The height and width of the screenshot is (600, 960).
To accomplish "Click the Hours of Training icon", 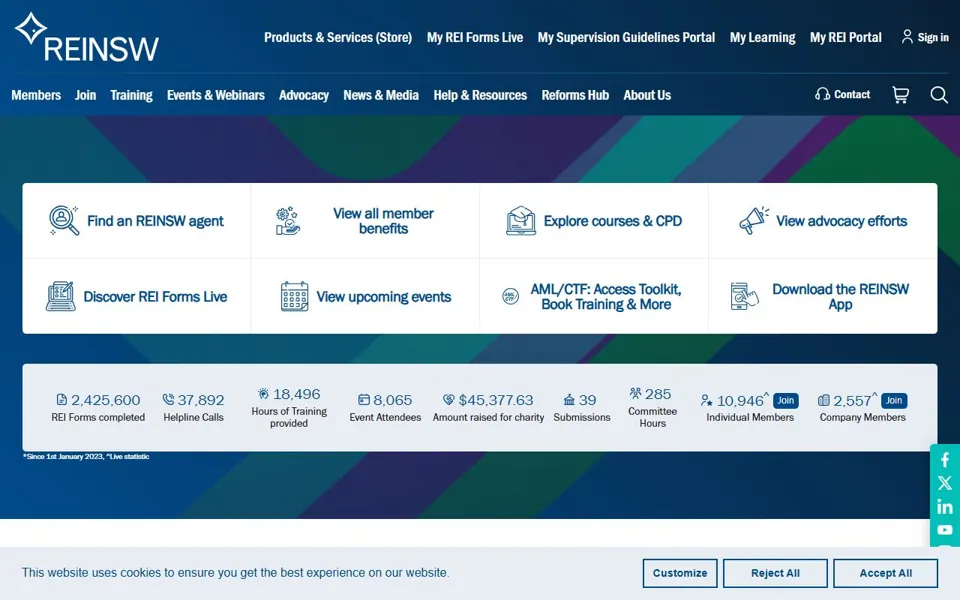I will 263,394.
